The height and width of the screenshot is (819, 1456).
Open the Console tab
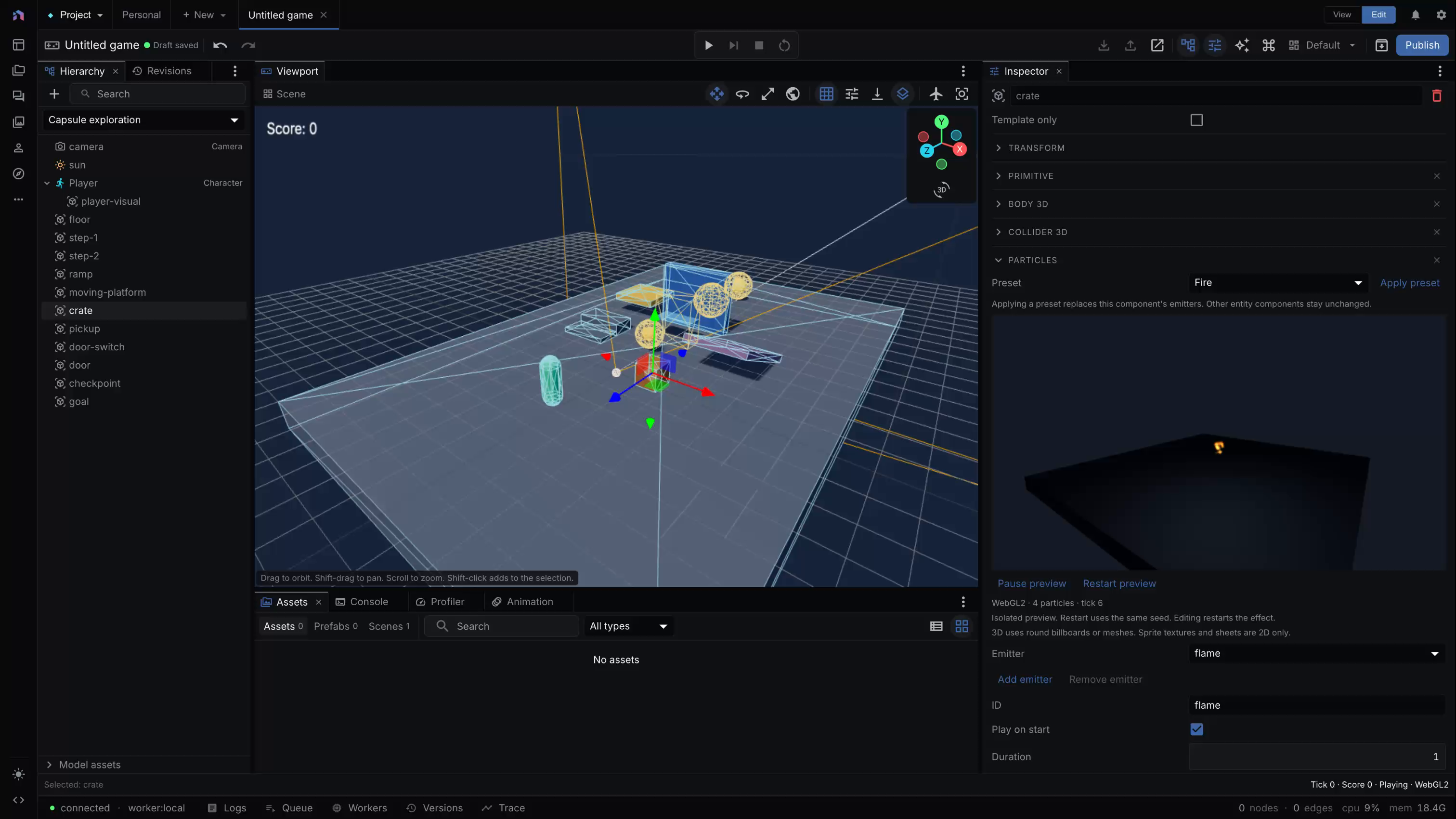point(362,602)
